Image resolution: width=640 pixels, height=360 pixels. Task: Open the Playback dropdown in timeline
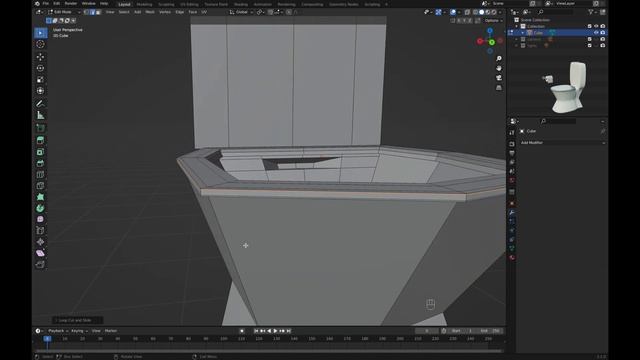(58, 331)
